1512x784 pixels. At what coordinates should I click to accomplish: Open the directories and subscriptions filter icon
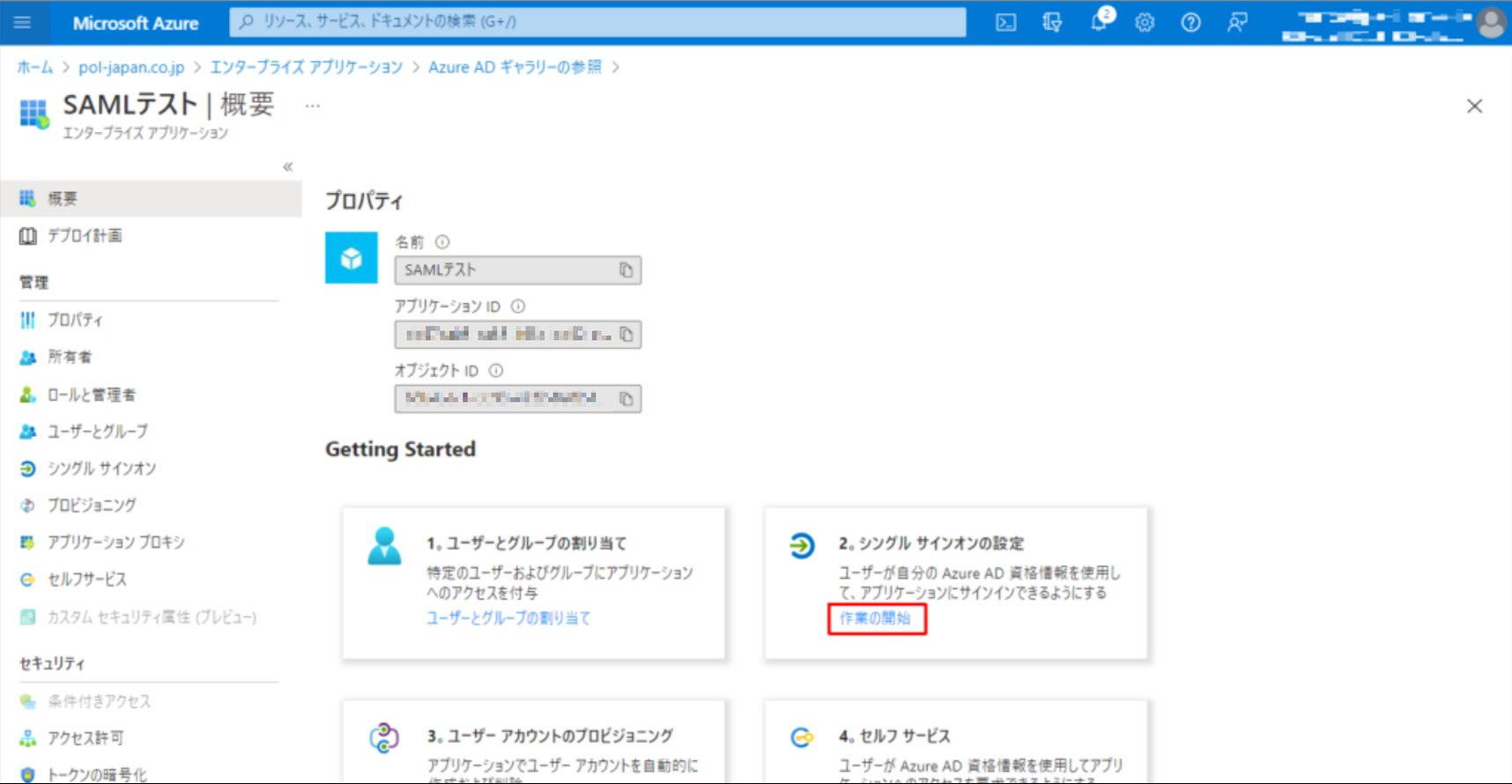point(1052,23)
